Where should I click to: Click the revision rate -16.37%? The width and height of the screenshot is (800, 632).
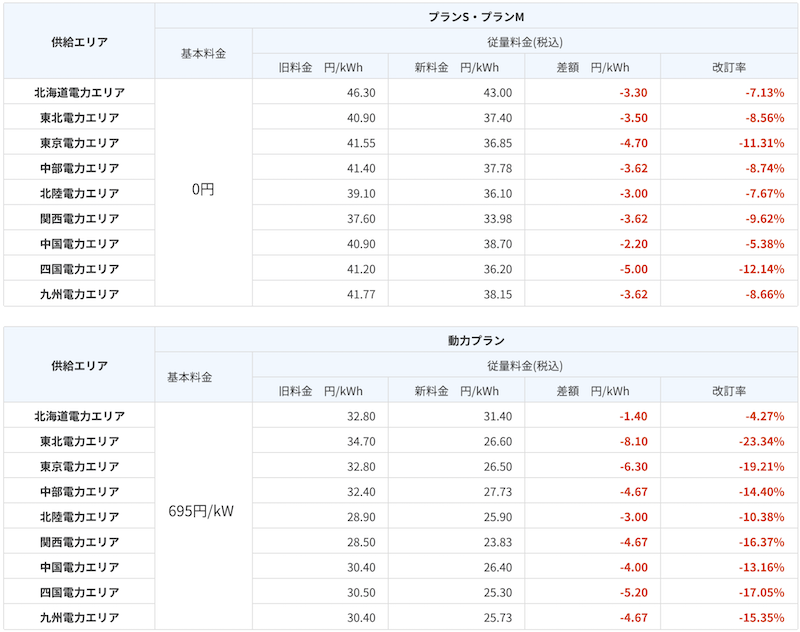coord(762,543)
